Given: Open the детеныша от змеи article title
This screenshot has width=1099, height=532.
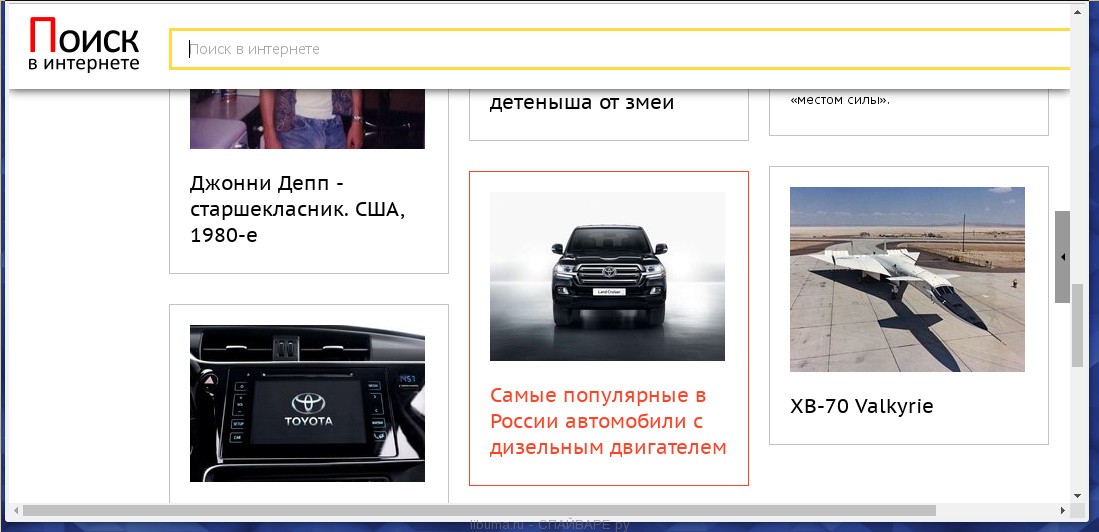Looking at the screenshot, I should click(x=581, y=103).
